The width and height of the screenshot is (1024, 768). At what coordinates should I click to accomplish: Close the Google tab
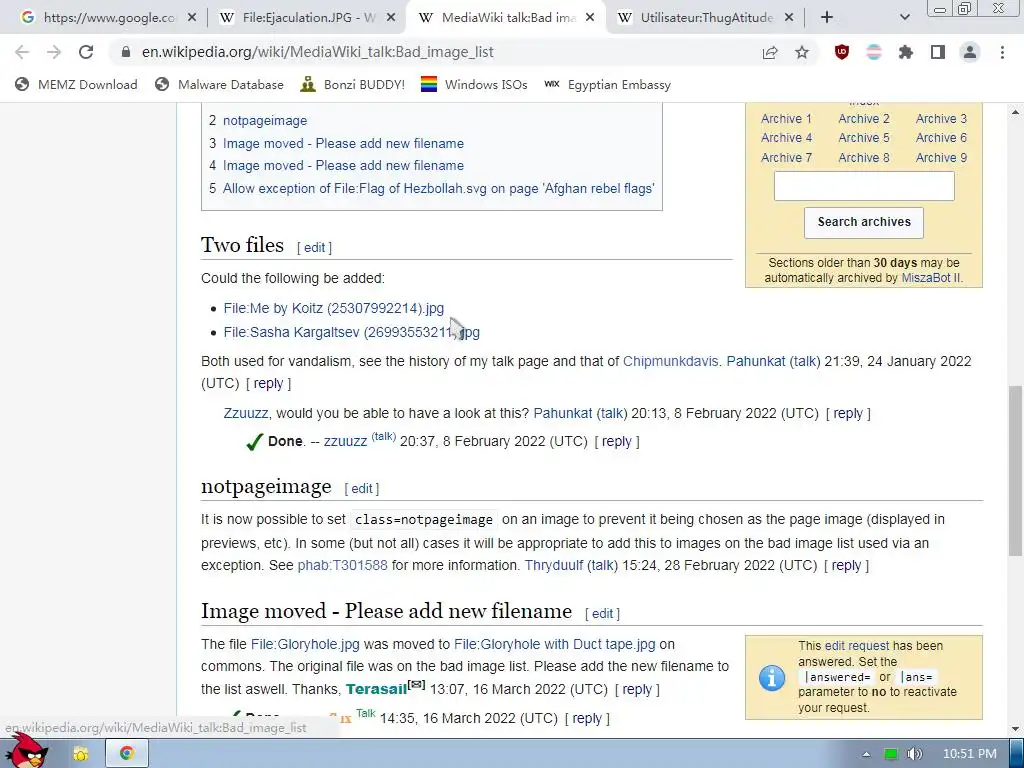(191, 18)
